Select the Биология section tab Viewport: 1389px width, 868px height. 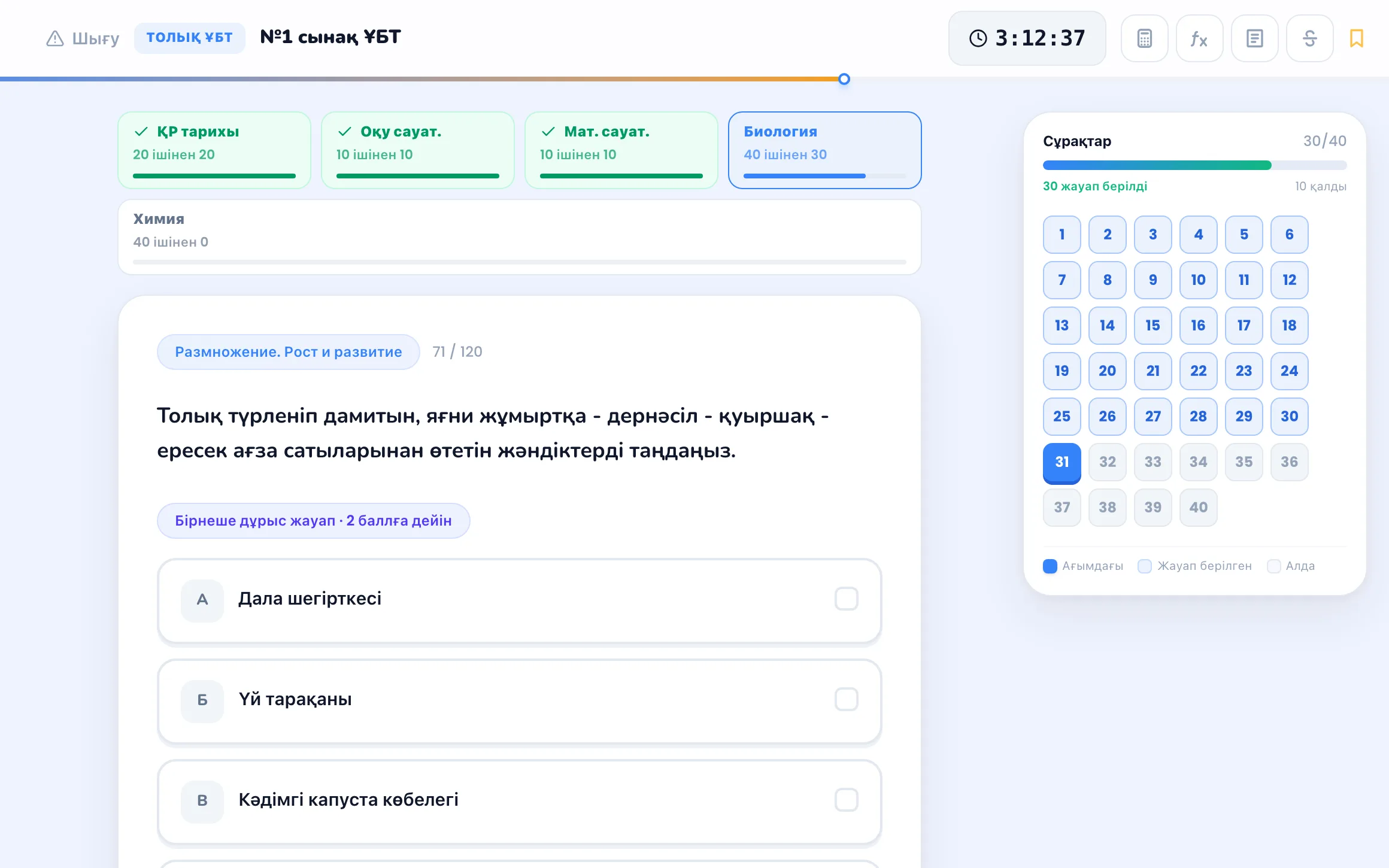(824, 150)
